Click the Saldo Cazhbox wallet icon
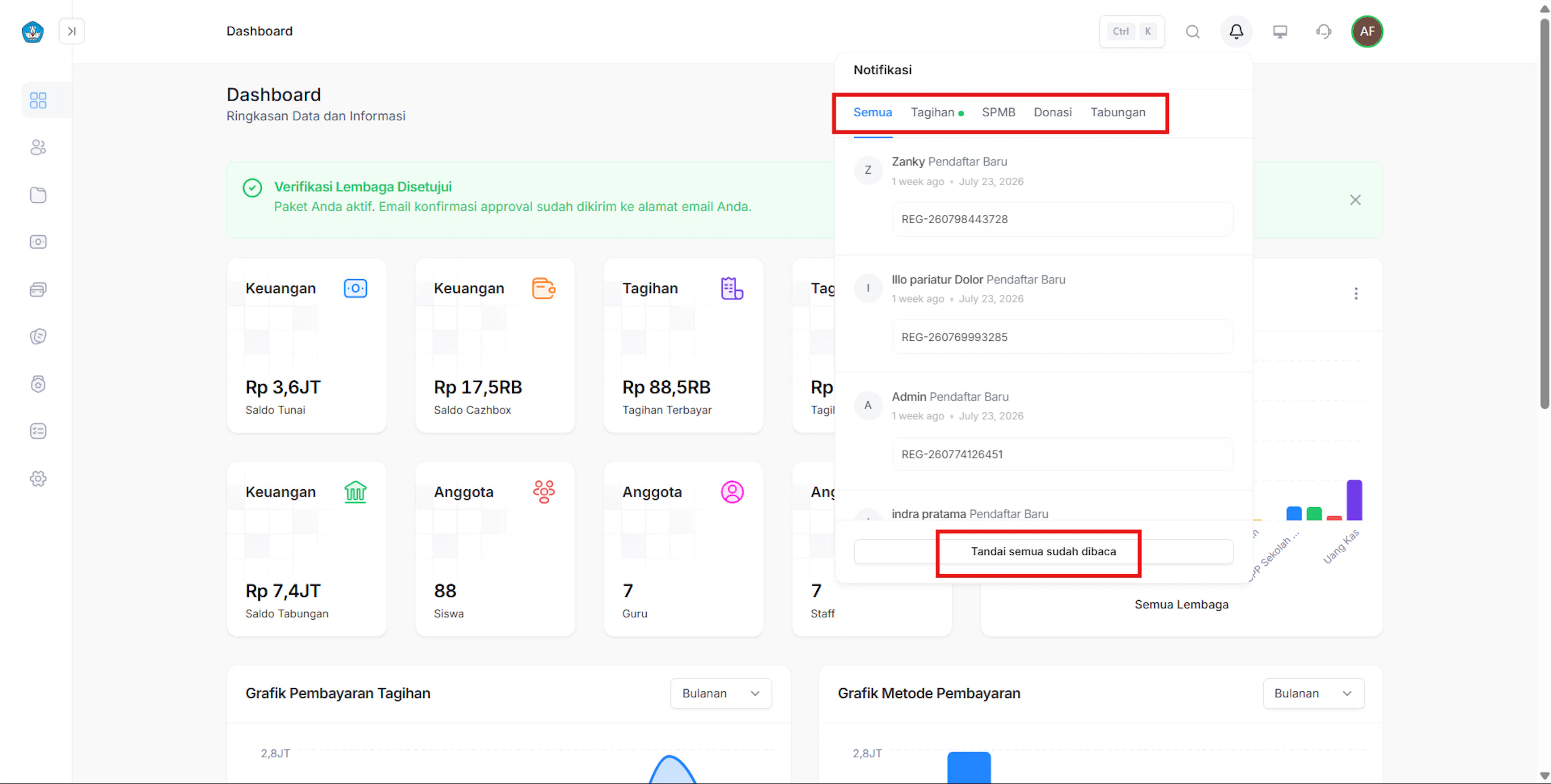 (x=544, y=288)
